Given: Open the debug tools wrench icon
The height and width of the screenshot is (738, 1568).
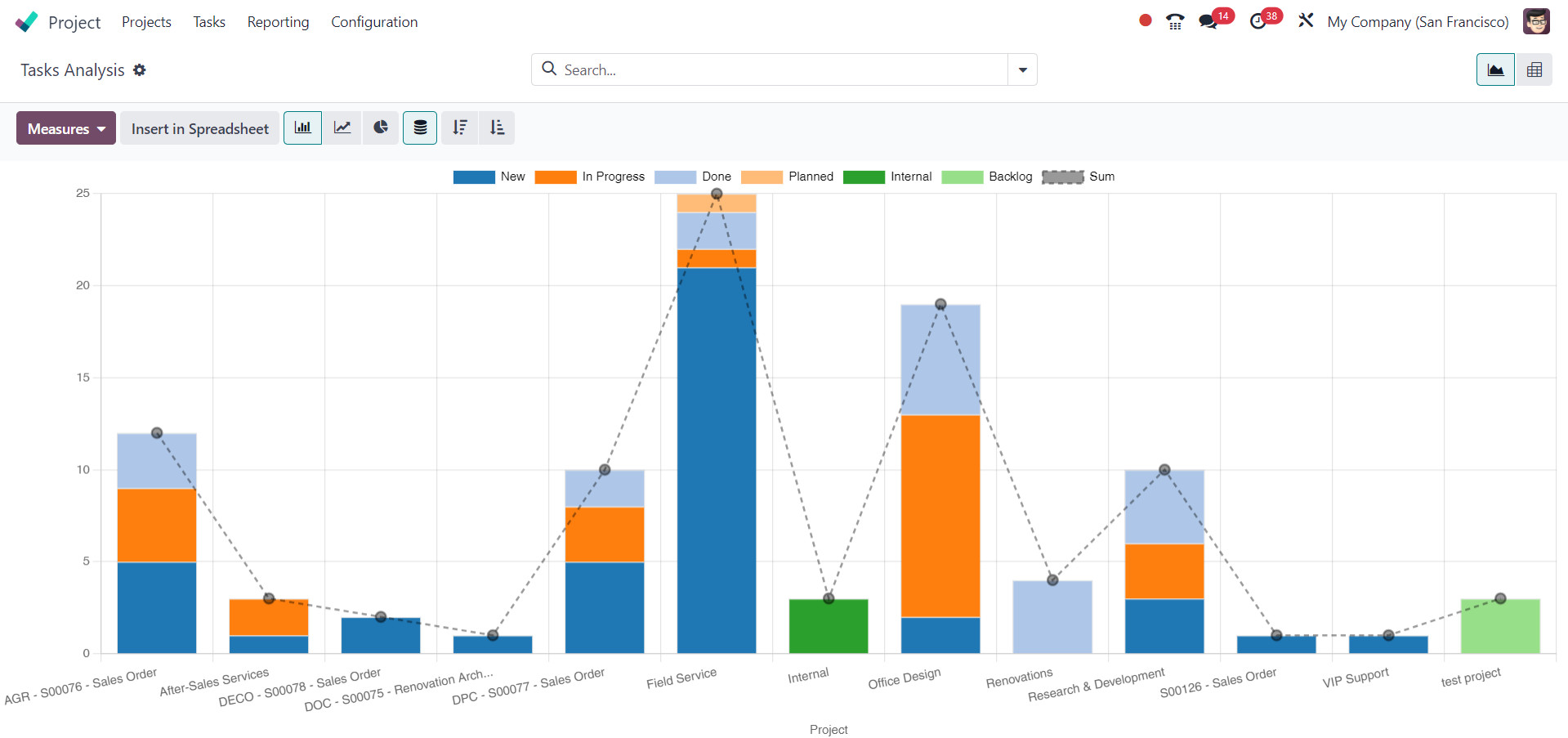Looking at the screenshot, I should 1306,21.
